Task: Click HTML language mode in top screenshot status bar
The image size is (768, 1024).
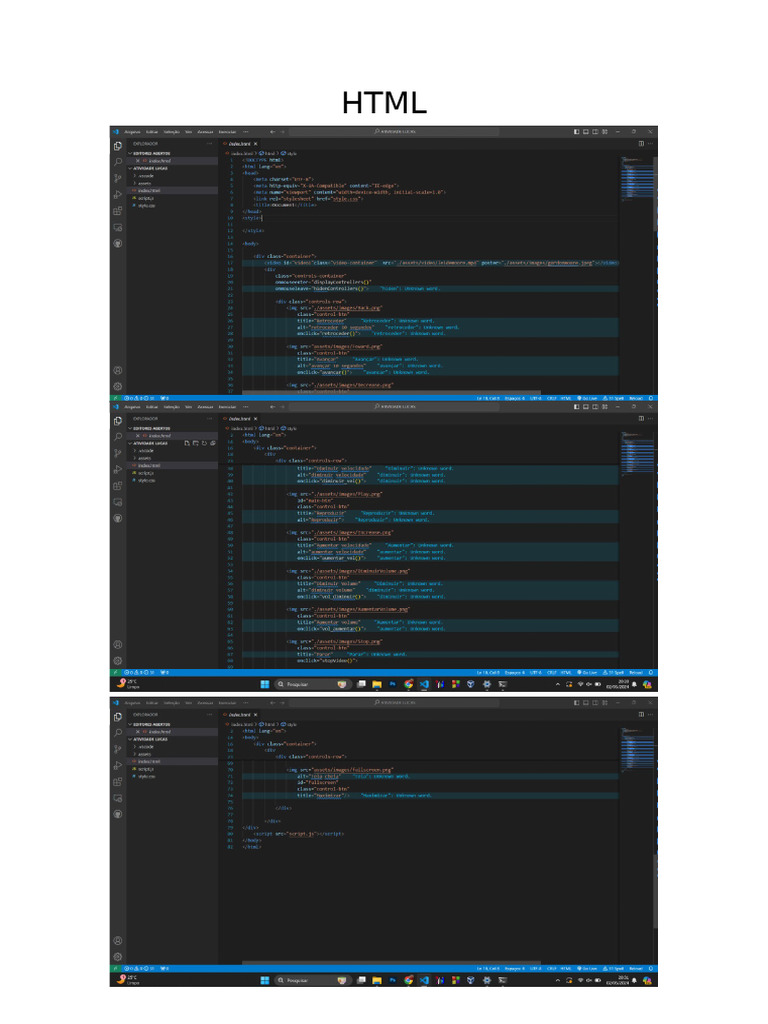Action: 566,398
